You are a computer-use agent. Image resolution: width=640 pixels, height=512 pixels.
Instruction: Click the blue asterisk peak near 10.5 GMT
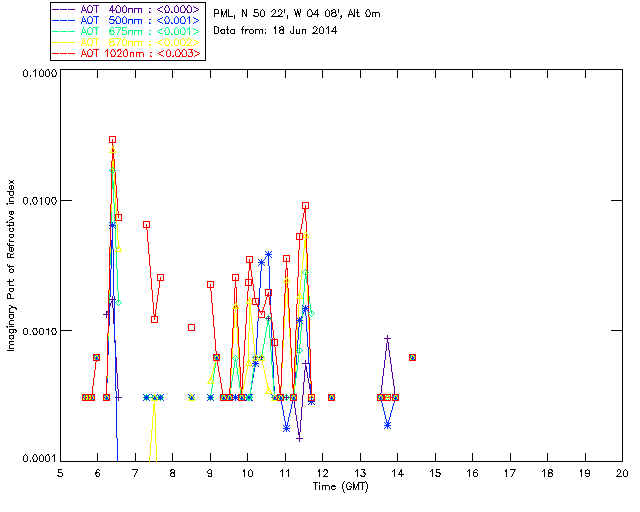(x=268, y=254)
